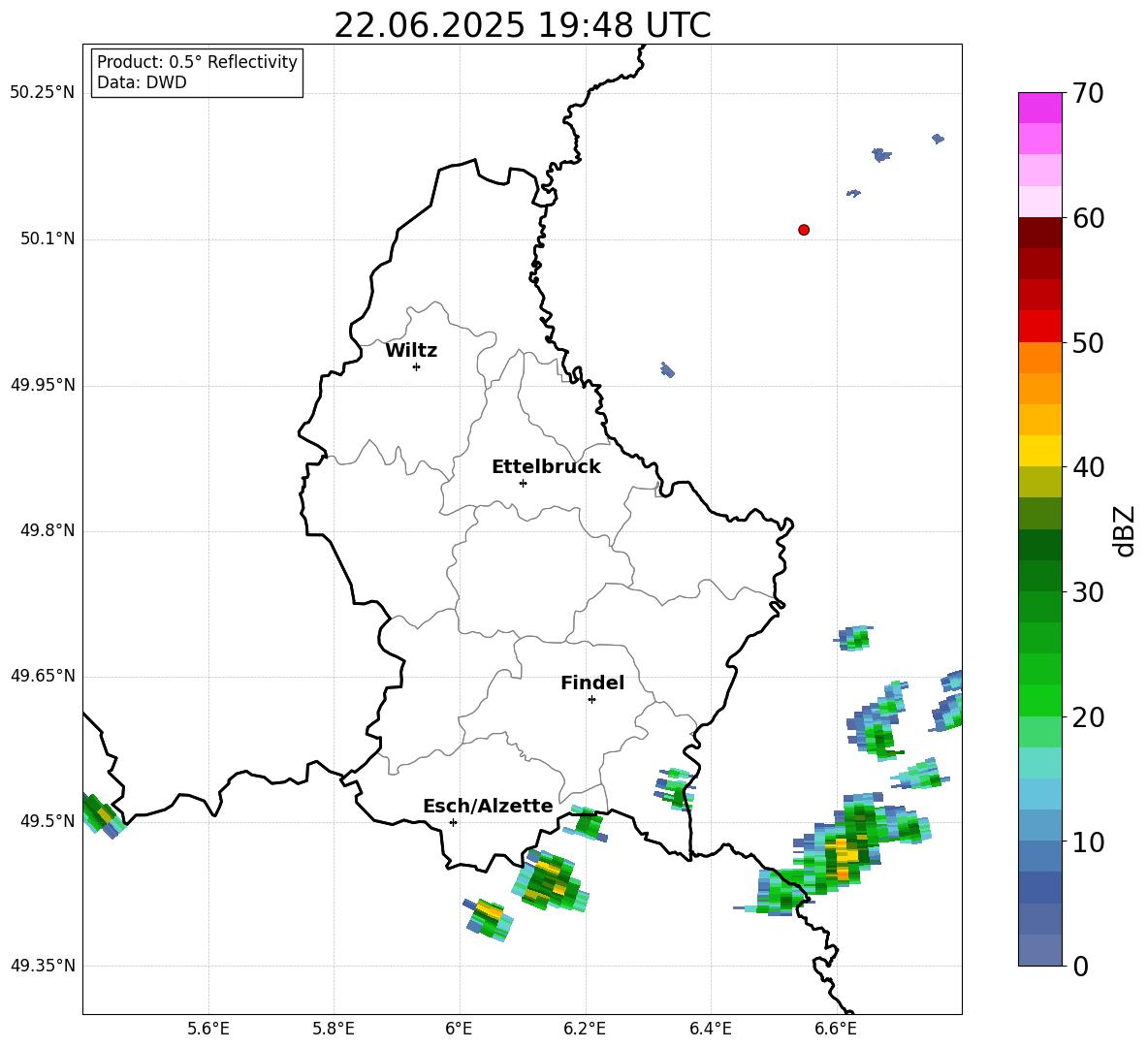Click the 49.5°N latitude label
The width and height of the screenshot is (1148, 1048).
coord(48,820)
